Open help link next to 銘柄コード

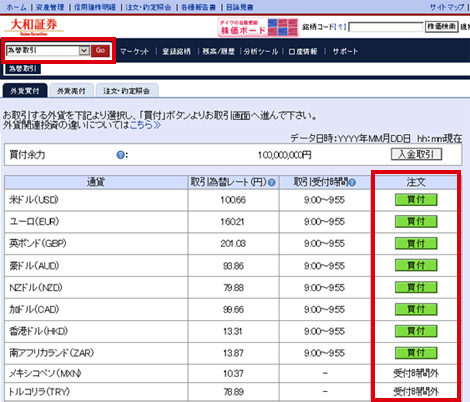click(340, 27)
